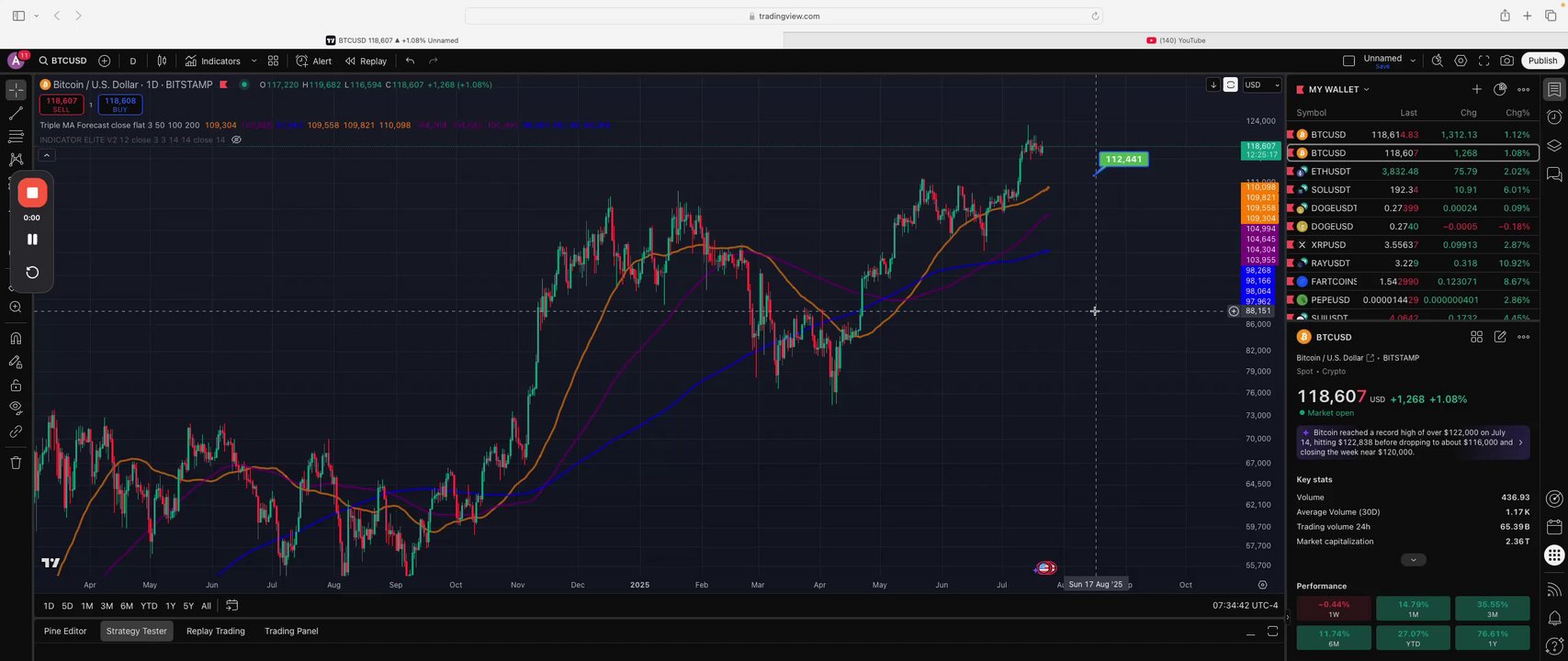Open the Unnamed layout dropdown arrow
1568x661 pixels.
[x=1413, y=61]
